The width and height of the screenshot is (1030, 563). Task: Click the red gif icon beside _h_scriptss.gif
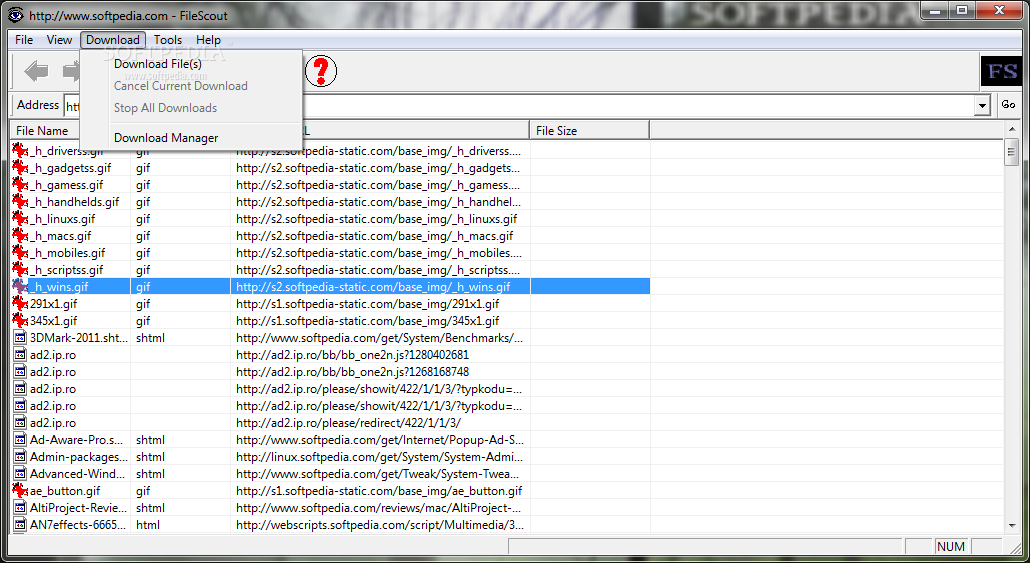pos(20,270)
